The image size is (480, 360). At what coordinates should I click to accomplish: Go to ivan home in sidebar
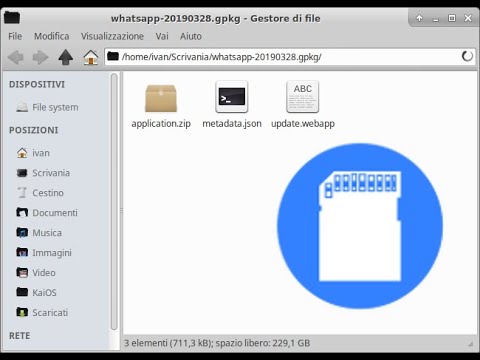[x=41, y=153]
